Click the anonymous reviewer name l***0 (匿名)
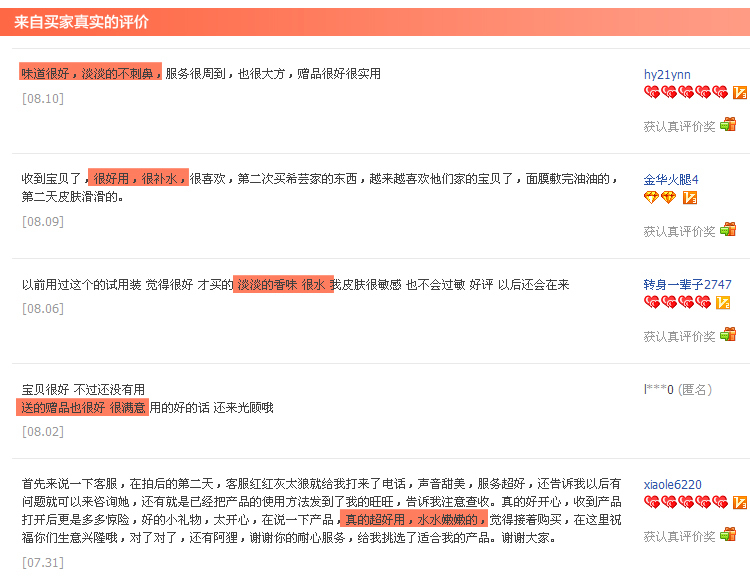 pos(678,389)
